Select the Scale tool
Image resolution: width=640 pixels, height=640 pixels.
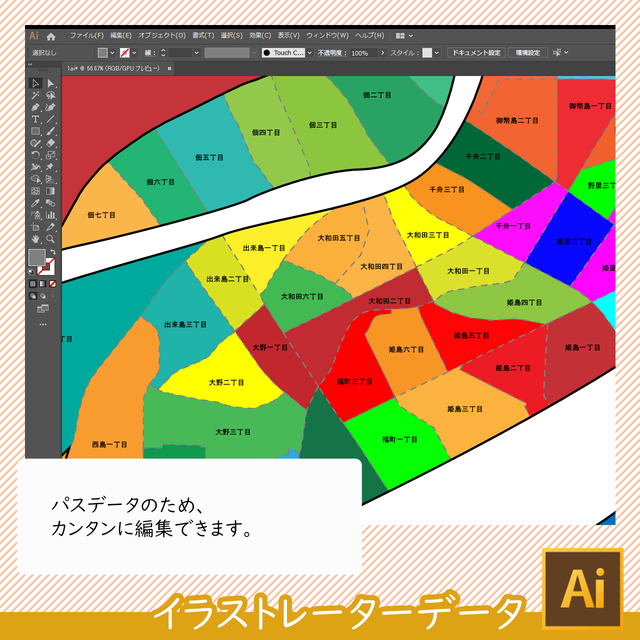click(x=51, y=155)
